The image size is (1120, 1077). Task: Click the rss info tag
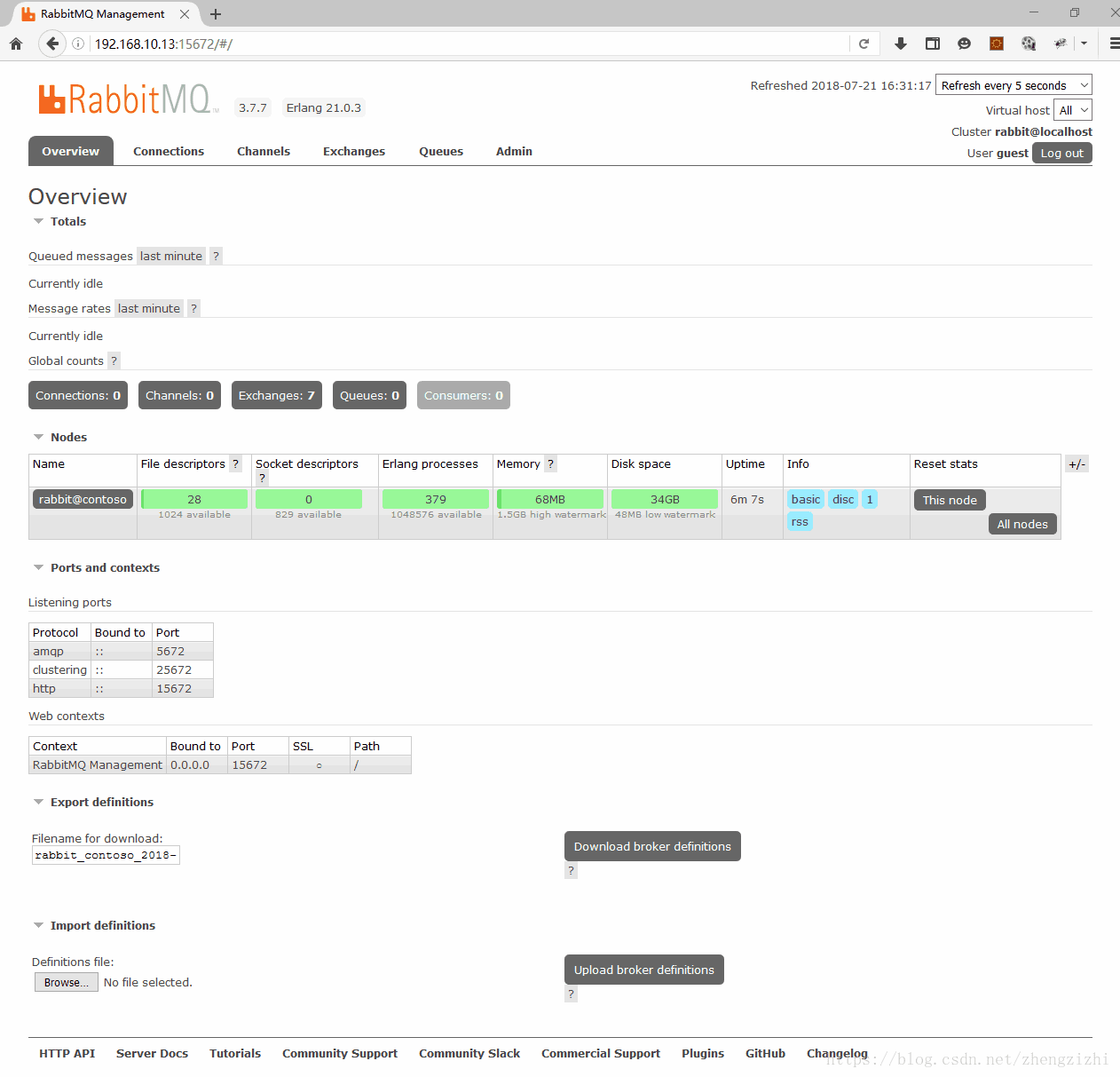(800, 521)
